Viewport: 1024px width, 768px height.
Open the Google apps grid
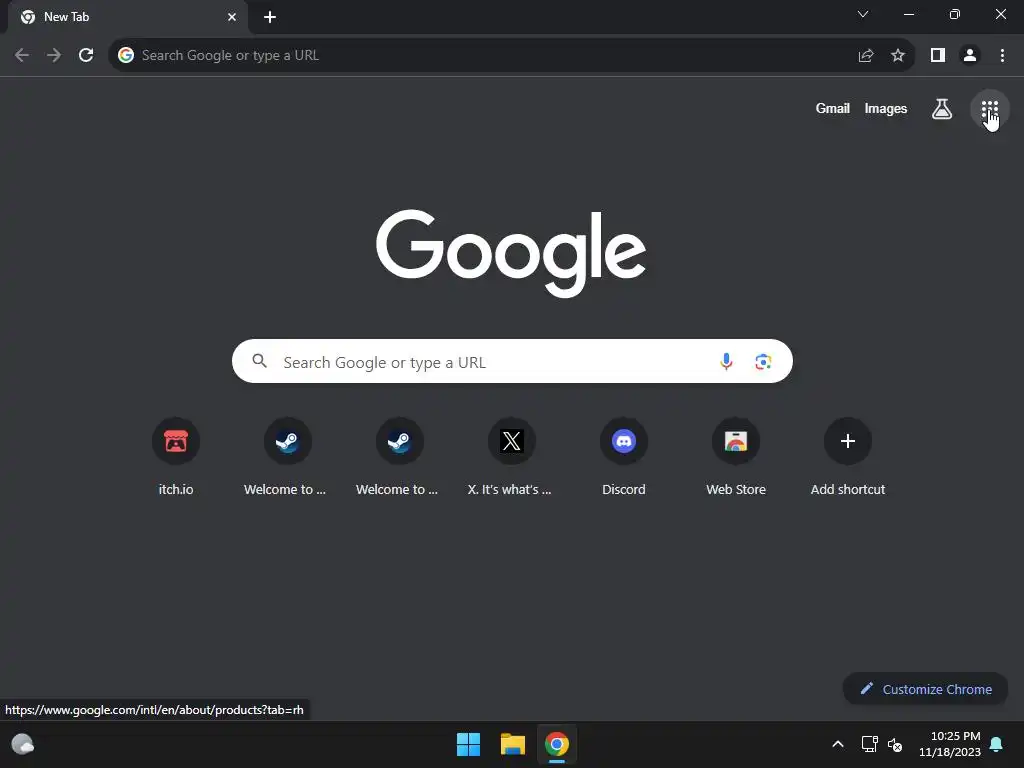click(x=989, y=108)
